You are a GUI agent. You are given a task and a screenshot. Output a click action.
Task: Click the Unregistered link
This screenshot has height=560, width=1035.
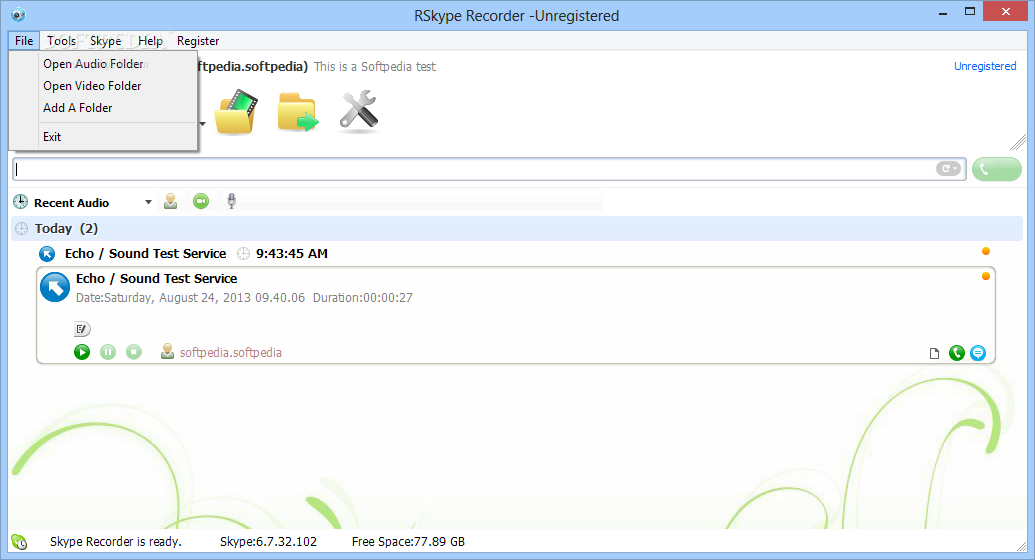tap(985, 66)
